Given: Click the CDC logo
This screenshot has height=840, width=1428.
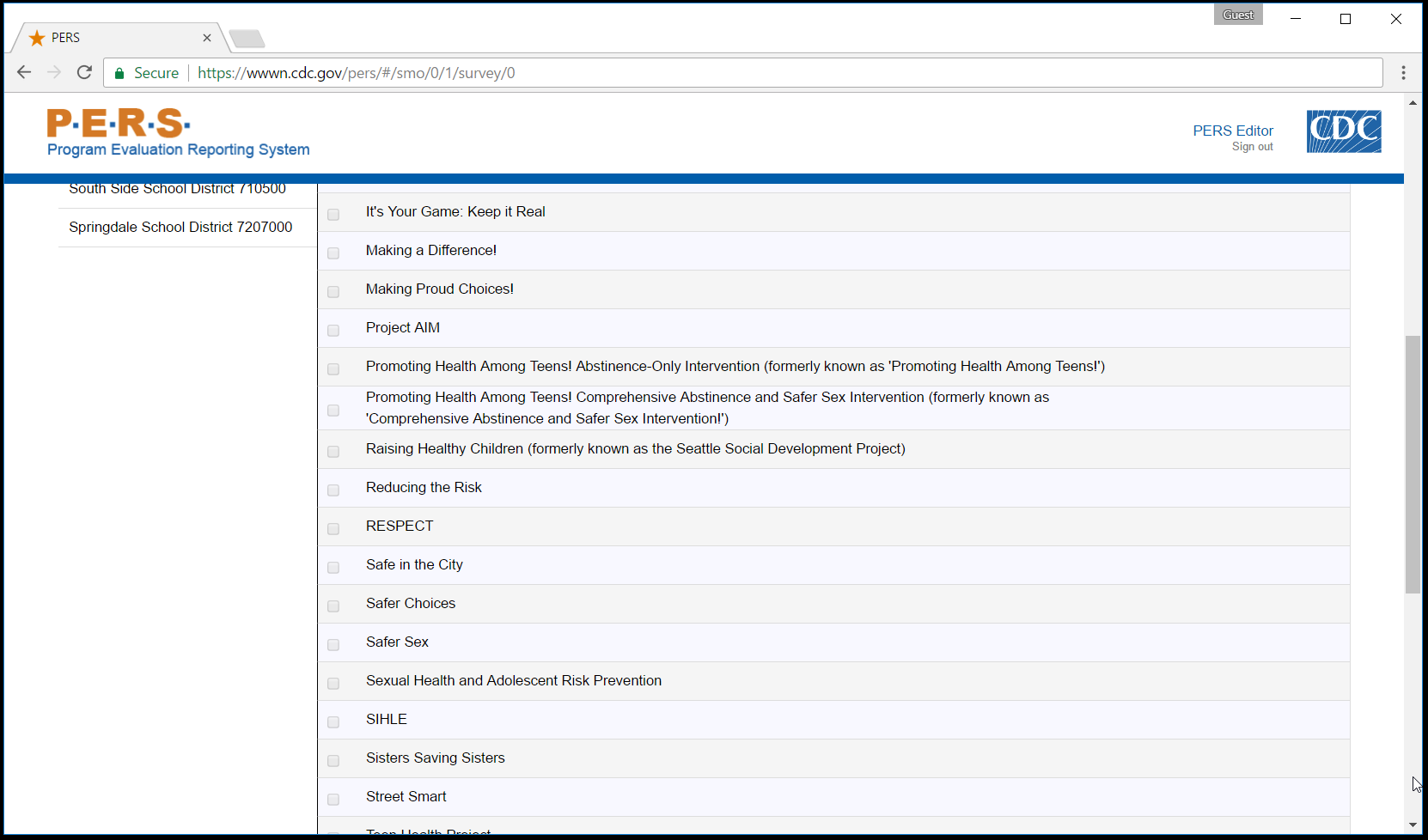Looking at the screenshot, I should pos(1343,131).
